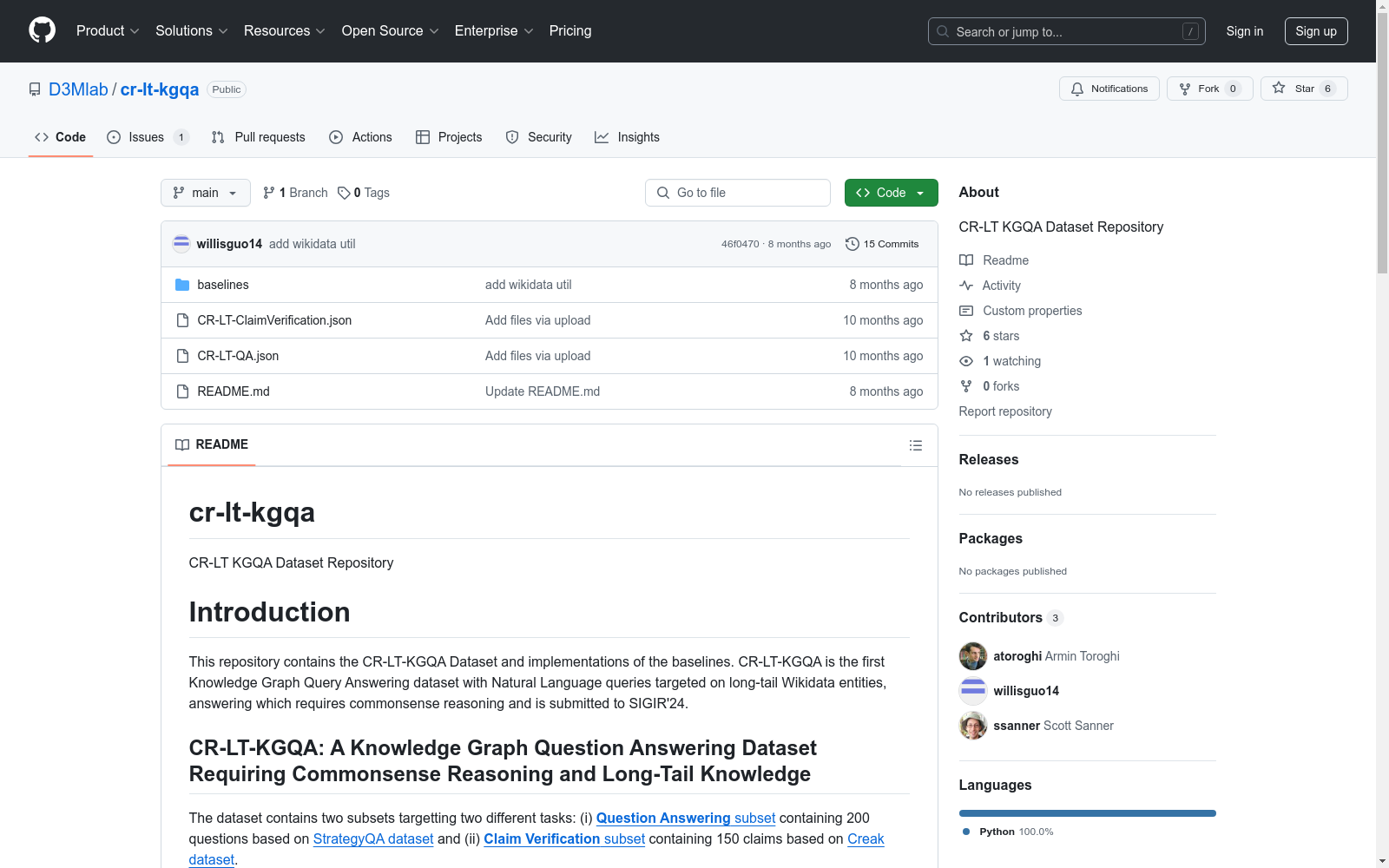
Task: Go to the Pricing page
Action: point(570,30)
